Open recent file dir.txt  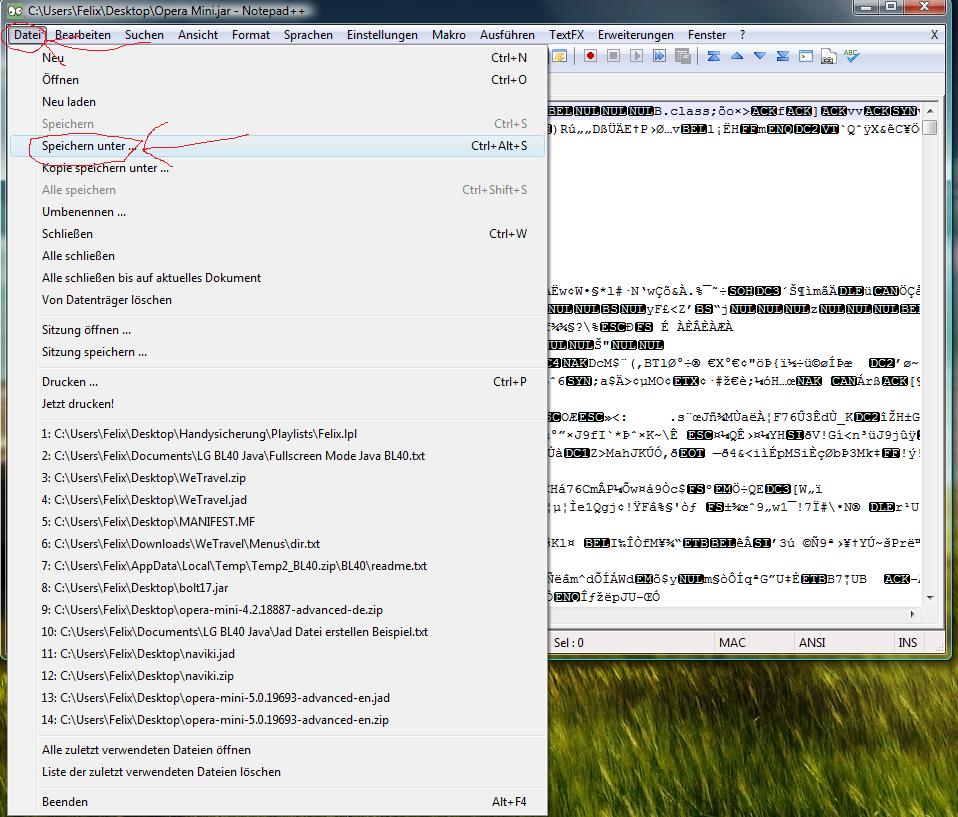278,543
